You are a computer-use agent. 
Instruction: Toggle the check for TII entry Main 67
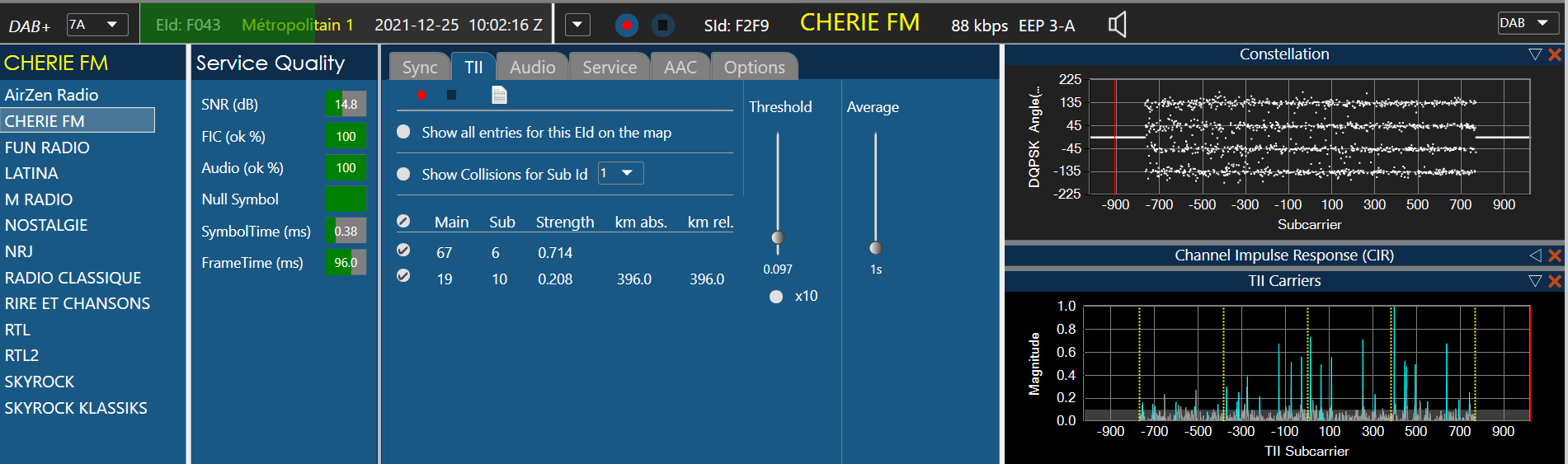pos(403,250)
